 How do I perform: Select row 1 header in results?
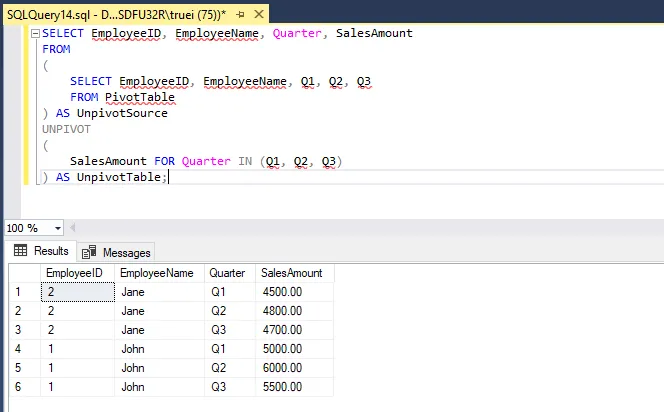[x=25, y=292]
